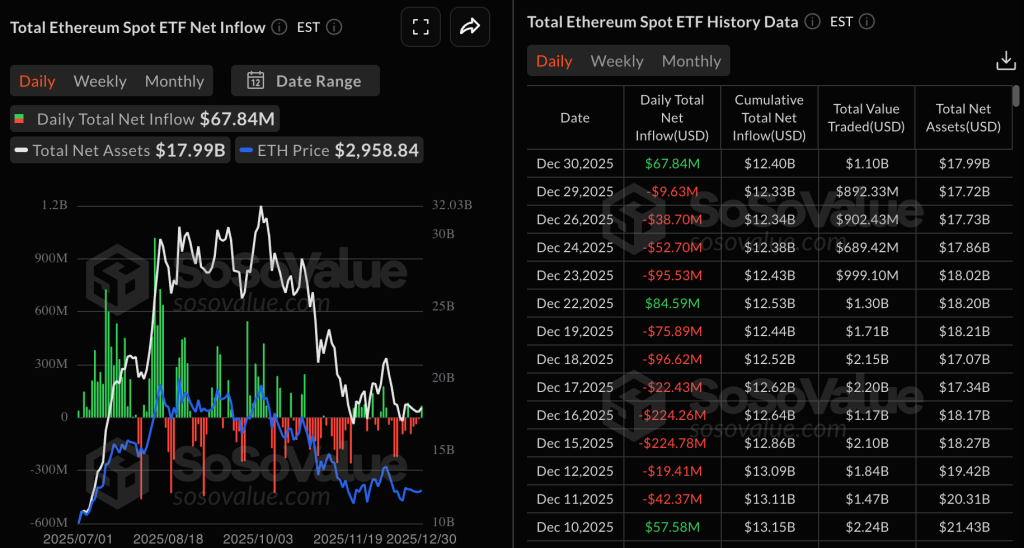The width and height of the screenshot is (1024, 548).
Task: Select the Daily tab in history table
Action: 554,61
